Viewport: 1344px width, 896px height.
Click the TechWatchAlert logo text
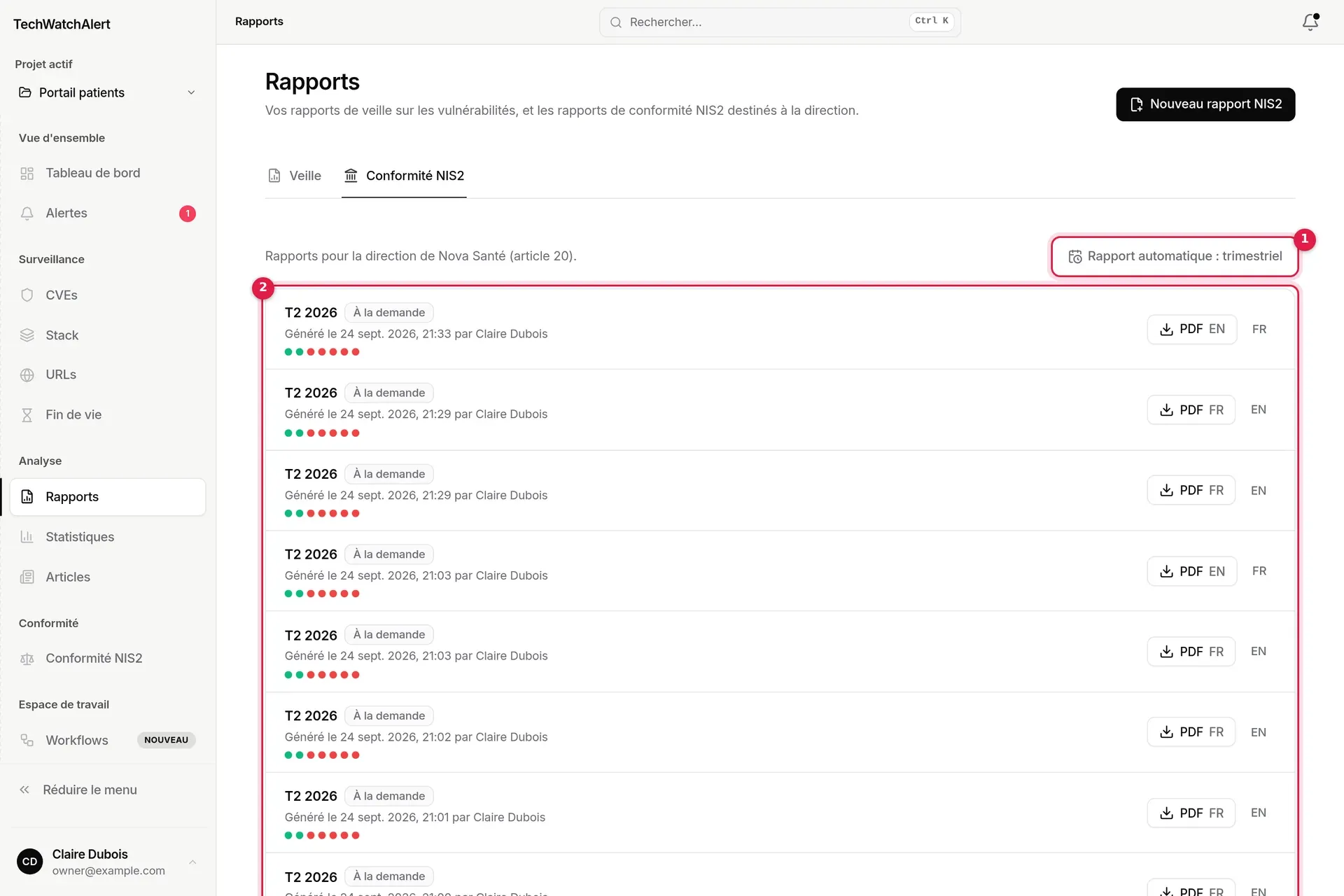[x=62, y=24]
